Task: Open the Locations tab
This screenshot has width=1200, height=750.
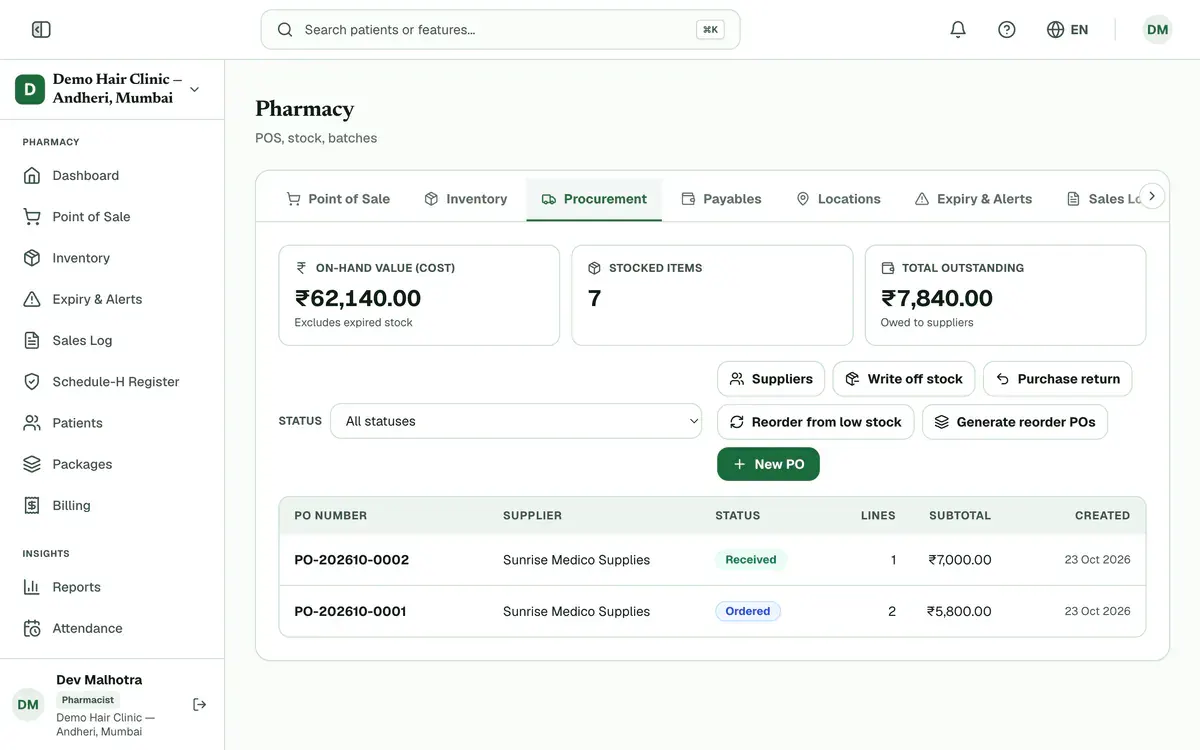Action: (x=838, y=199)
